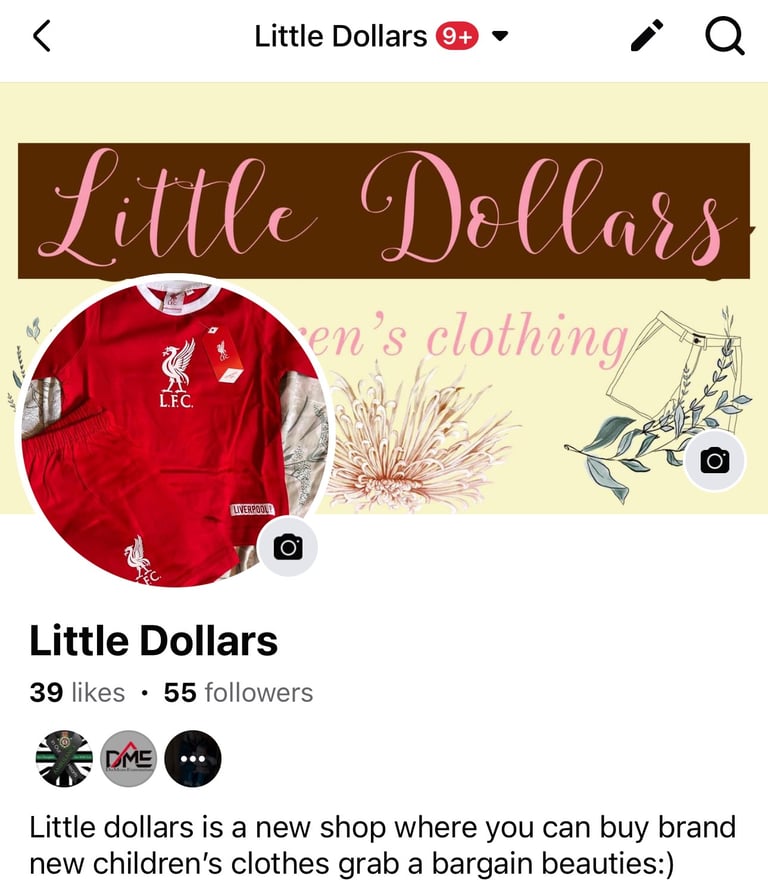The image size is (768, 885).
Task: Expand the Little Dollars profile switcher arrow
Action: 499,37
